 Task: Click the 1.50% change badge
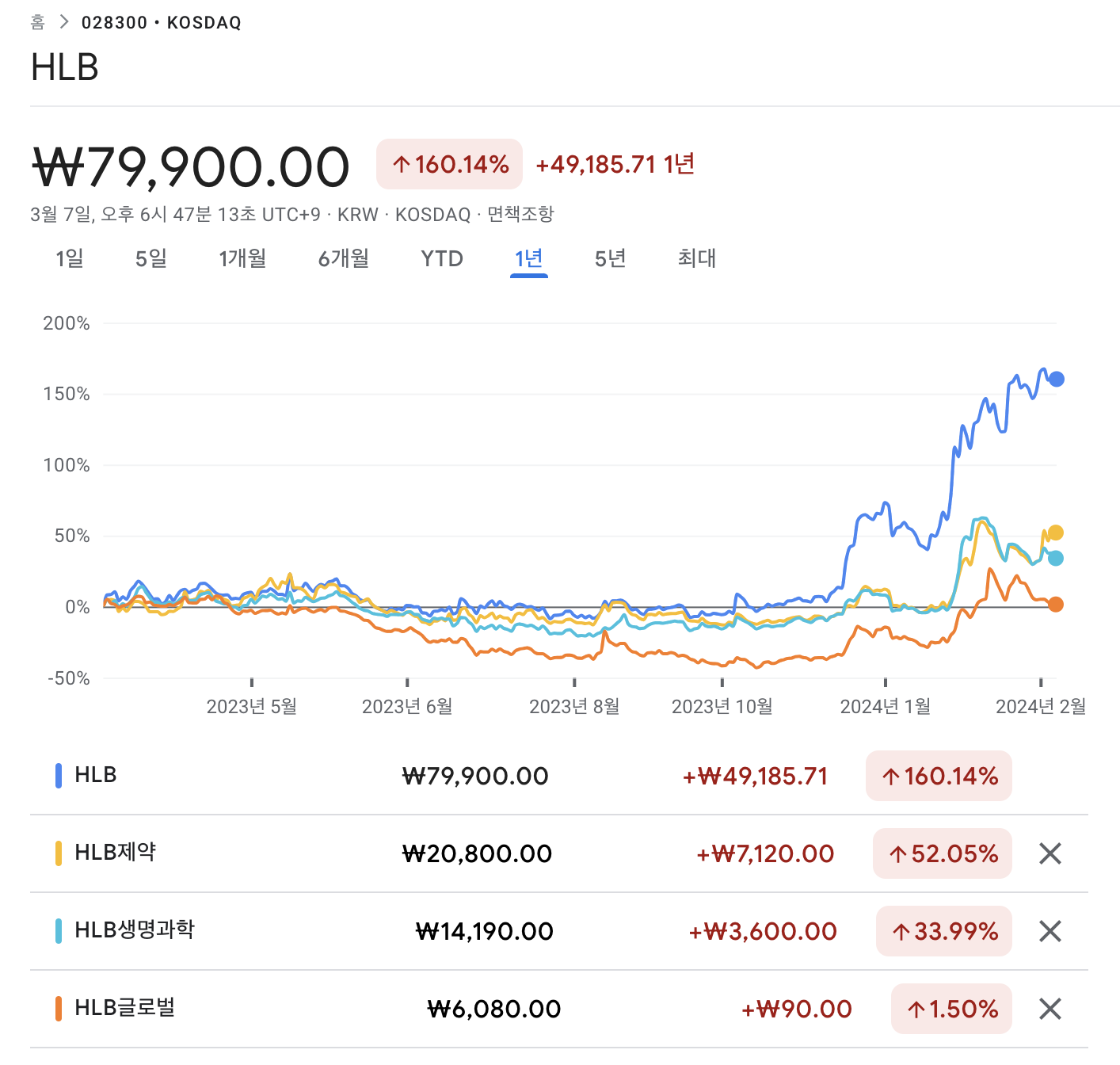click(x=951, y=1009)
